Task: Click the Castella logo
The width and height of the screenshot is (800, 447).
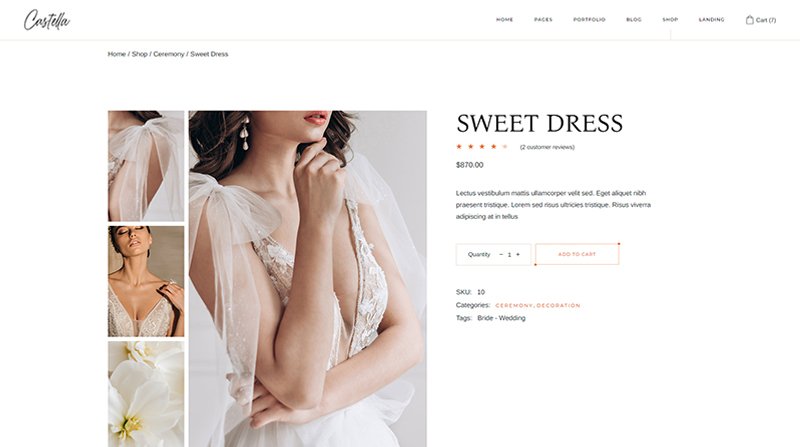Action: (x=47, y=20)
